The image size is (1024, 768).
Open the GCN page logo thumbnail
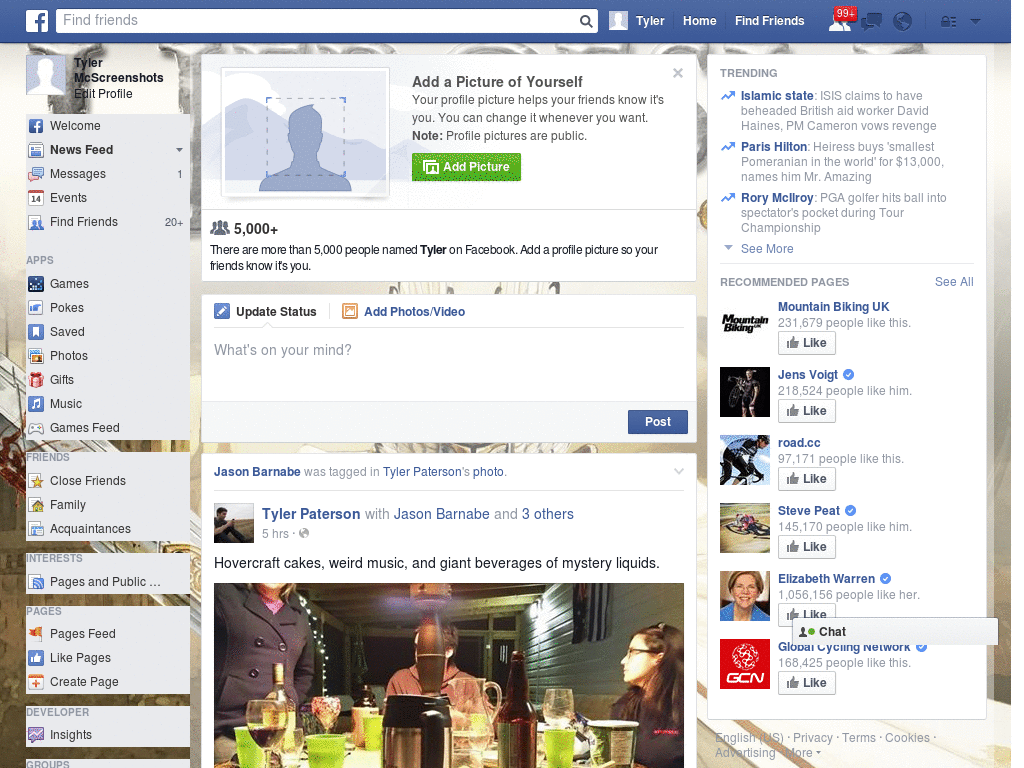[744, 664]
